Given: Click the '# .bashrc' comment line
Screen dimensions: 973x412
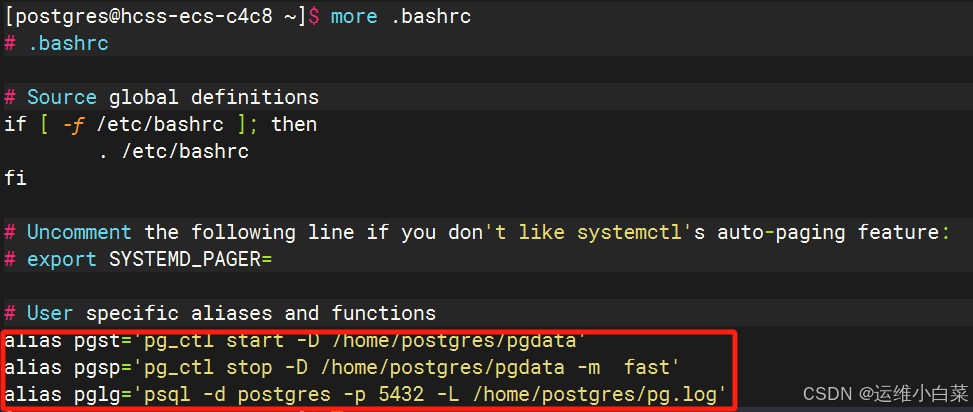Looking at the screenshot, I should pos(56,44).
